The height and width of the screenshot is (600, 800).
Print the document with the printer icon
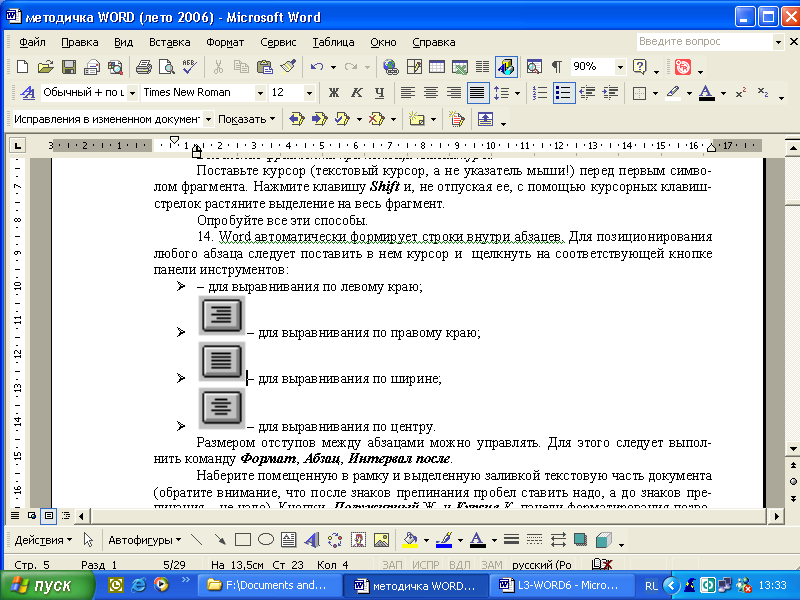143,67
